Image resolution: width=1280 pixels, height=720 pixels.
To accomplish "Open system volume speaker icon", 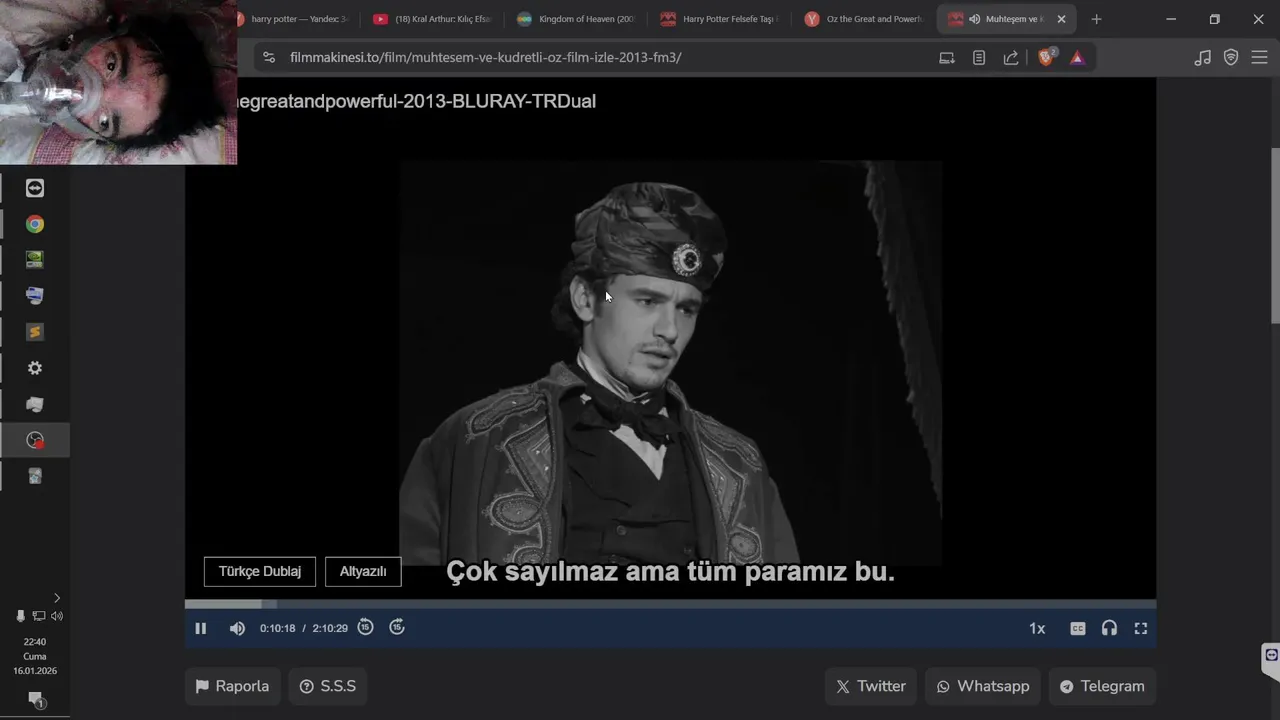I will (x=57, y=616).
